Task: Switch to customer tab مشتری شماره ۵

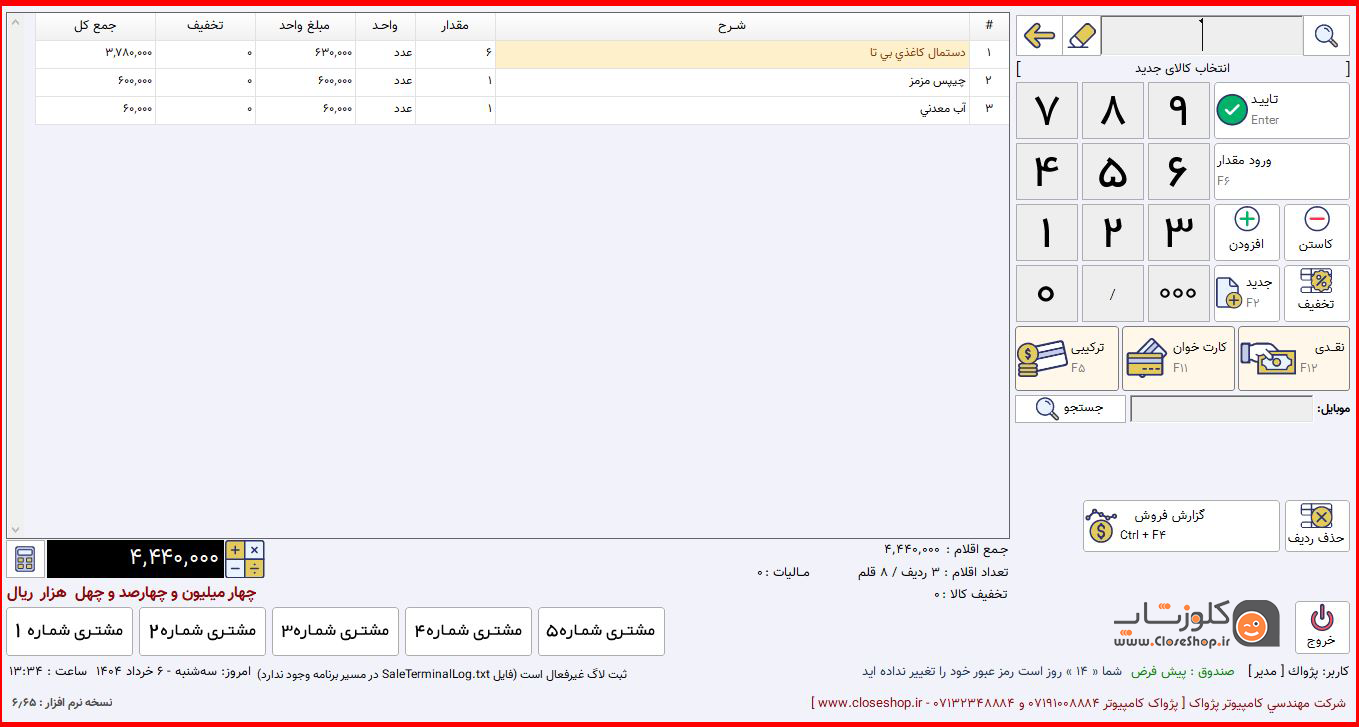Action: [x=601, y=631]
